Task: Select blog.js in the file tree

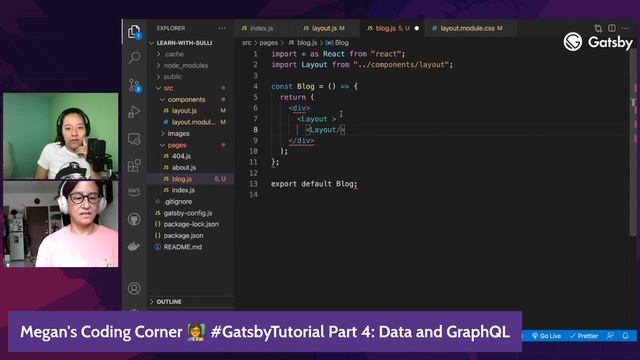Action: (190, 179)
